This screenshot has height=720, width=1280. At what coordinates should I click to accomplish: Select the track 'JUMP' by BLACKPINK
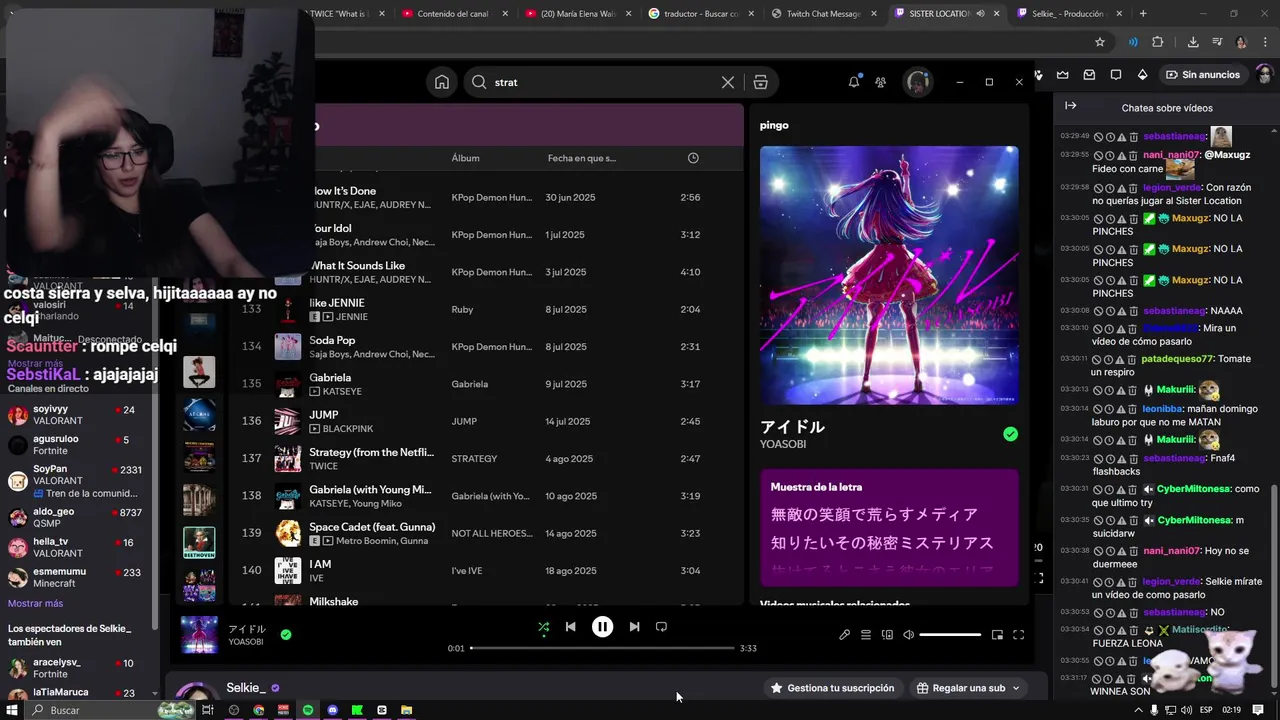click(487, 421)
